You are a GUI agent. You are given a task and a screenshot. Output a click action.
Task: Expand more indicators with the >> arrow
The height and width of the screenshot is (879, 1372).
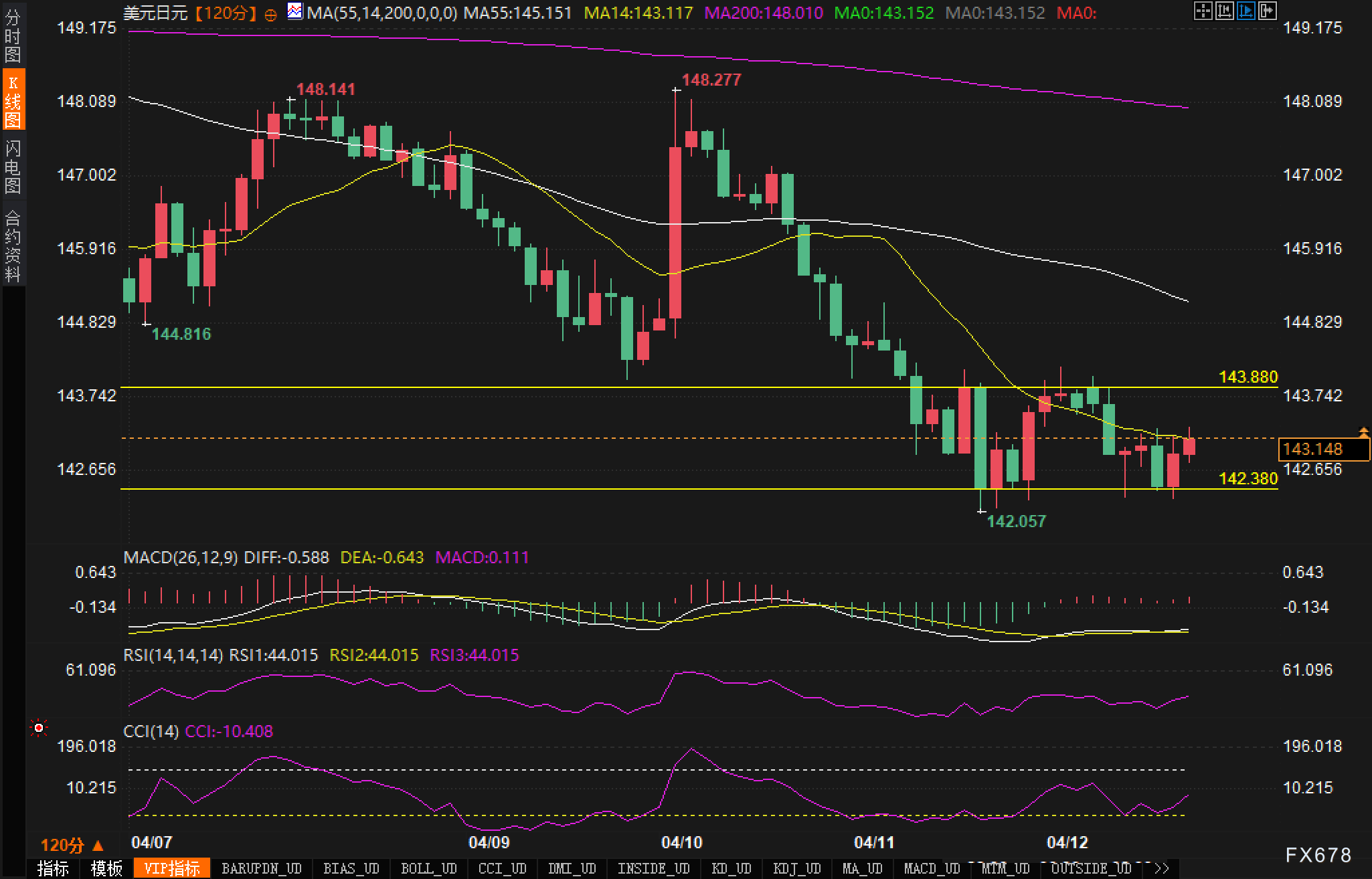click(1162, 868)
